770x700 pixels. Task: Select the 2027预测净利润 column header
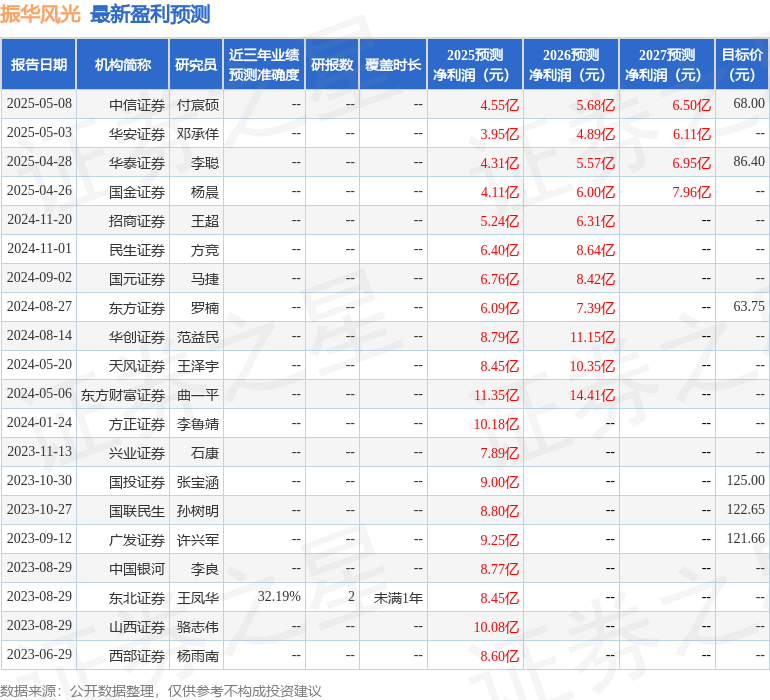coord(667,64)
